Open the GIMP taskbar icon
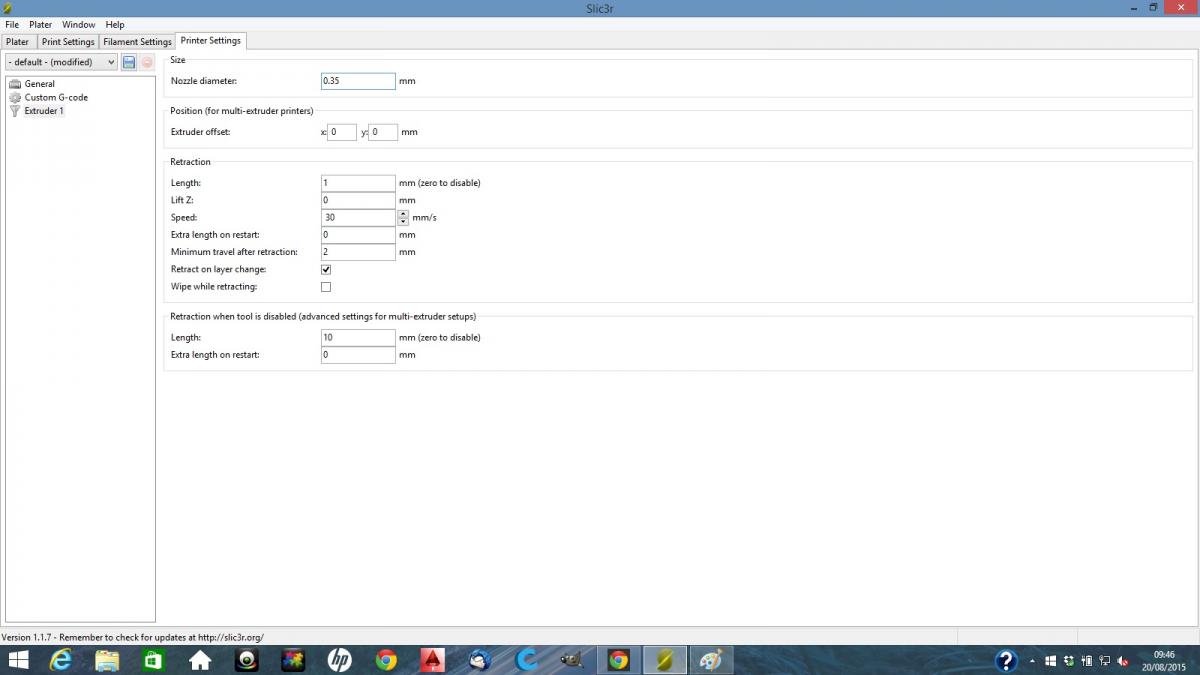This screenshot has height=675, width=1200. pos(572,660)
